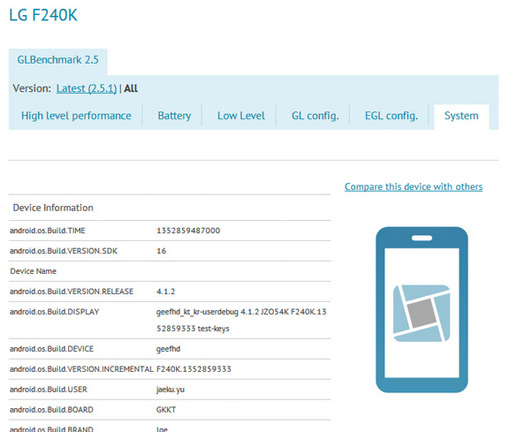Select the geefhd_kt_kr-userdebug display value
Viewport: 525px width, 432px height.
coord(241,320)
